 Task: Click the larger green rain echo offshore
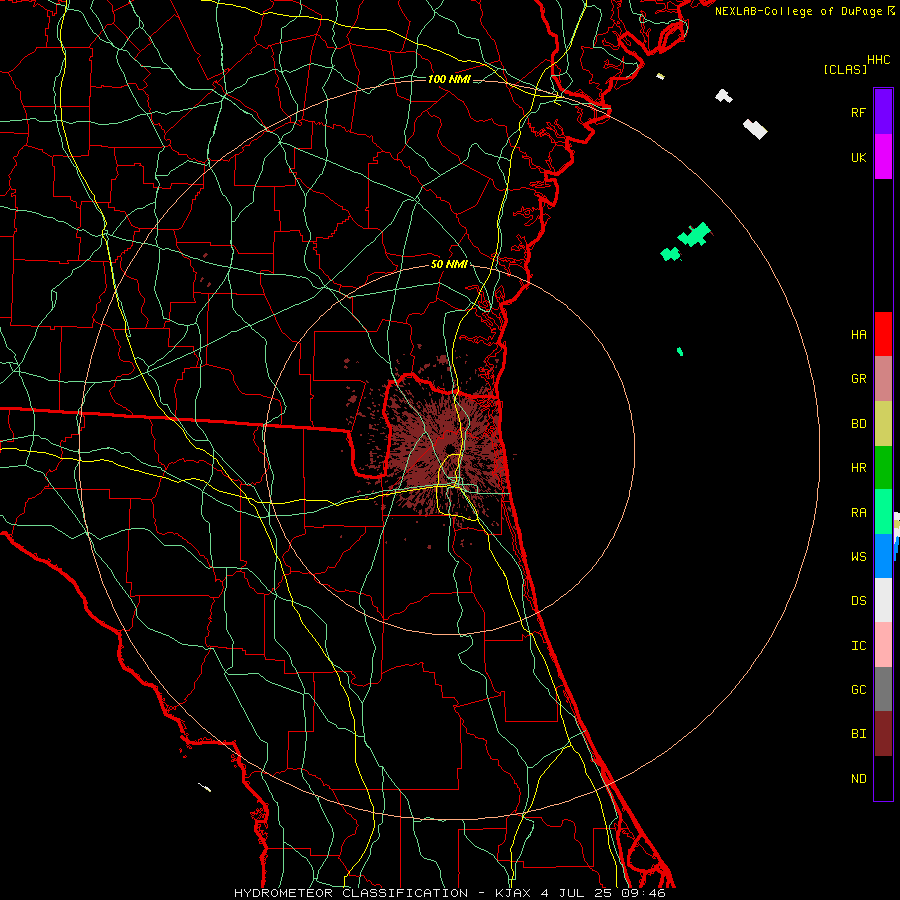695,234
